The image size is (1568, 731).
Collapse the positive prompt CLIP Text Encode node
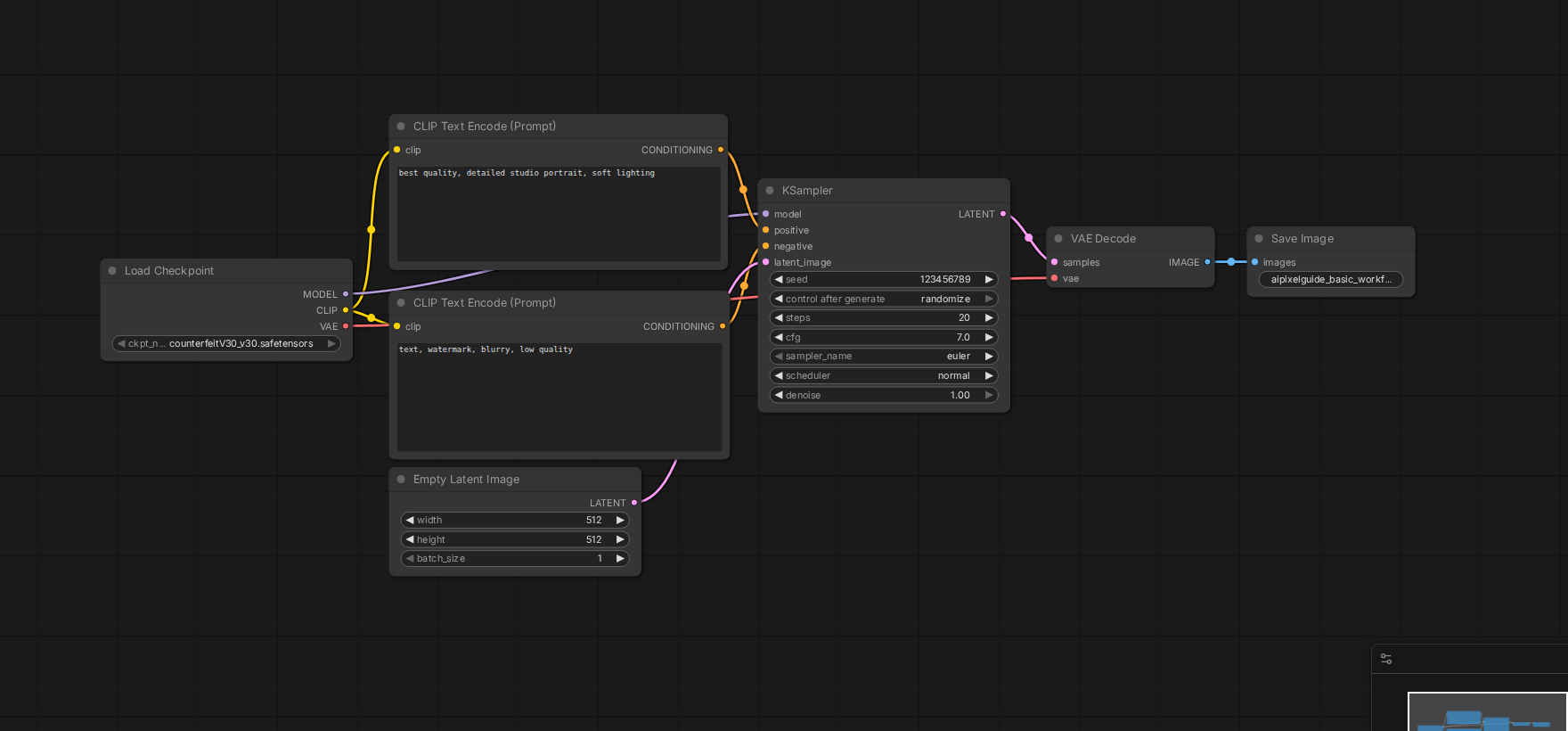401,127
